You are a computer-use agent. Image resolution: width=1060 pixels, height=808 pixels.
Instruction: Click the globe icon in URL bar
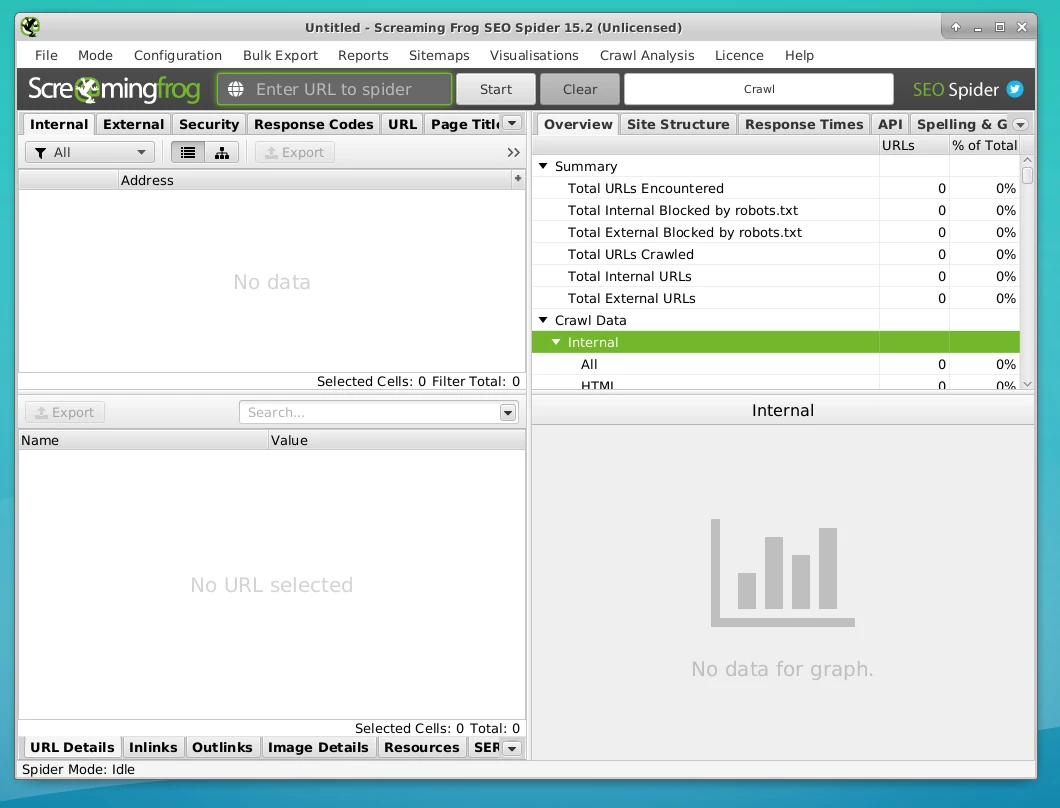(236, 89)
